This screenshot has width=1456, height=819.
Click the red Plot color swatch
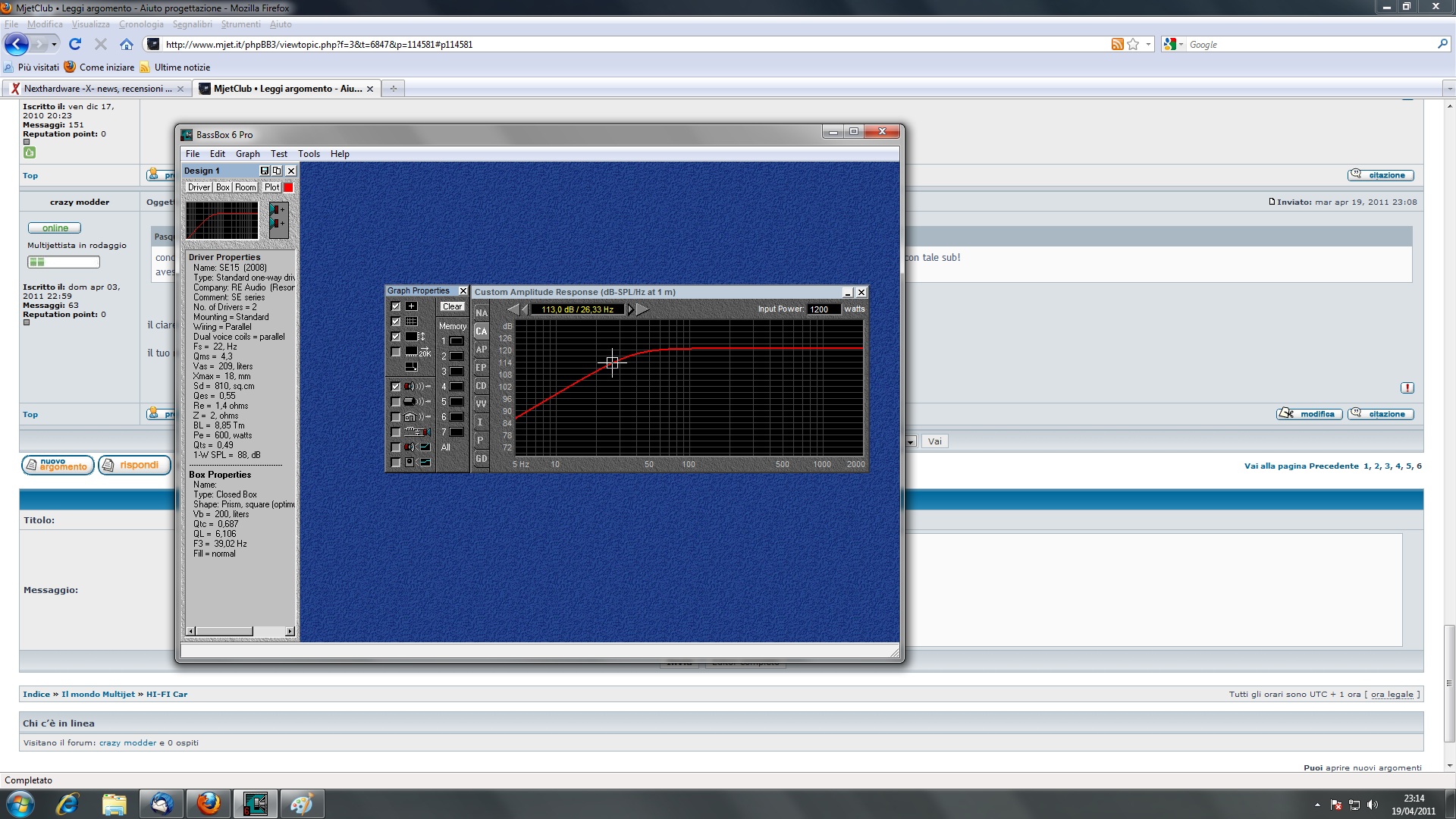tap(288, 187)
